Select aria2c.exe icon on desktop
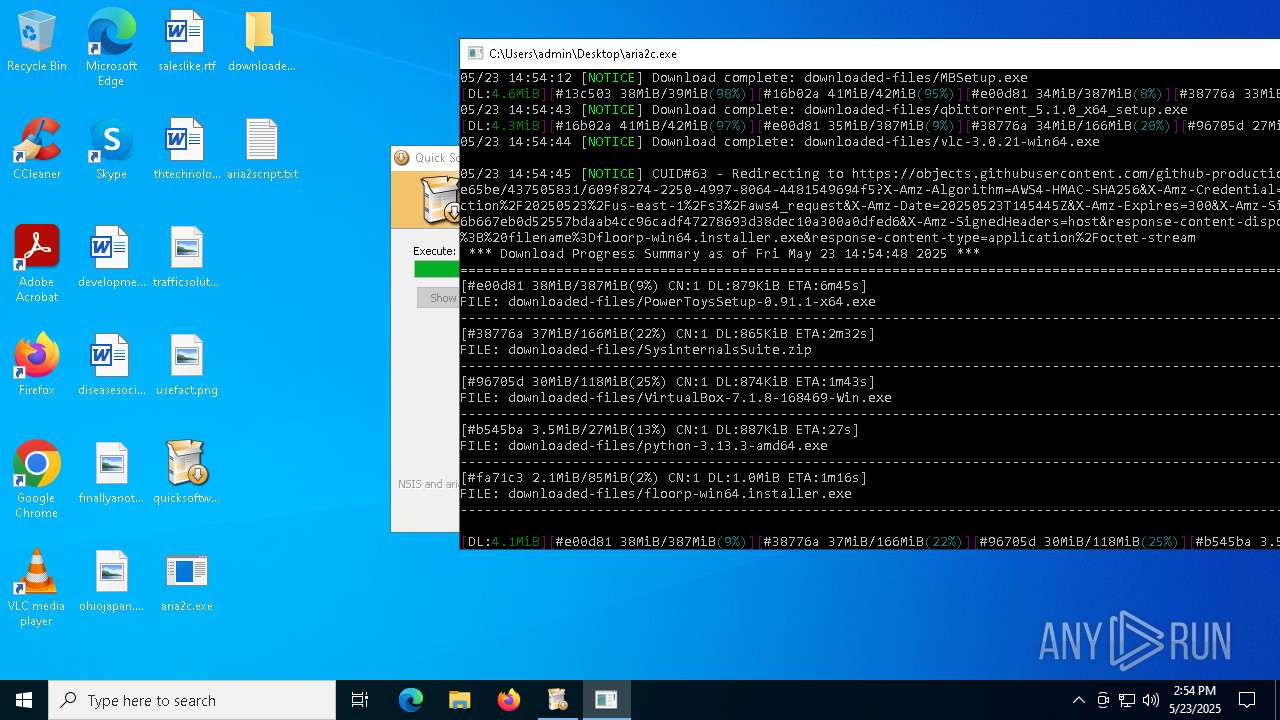The image size is (1280, 720). (x=186, y=582)
